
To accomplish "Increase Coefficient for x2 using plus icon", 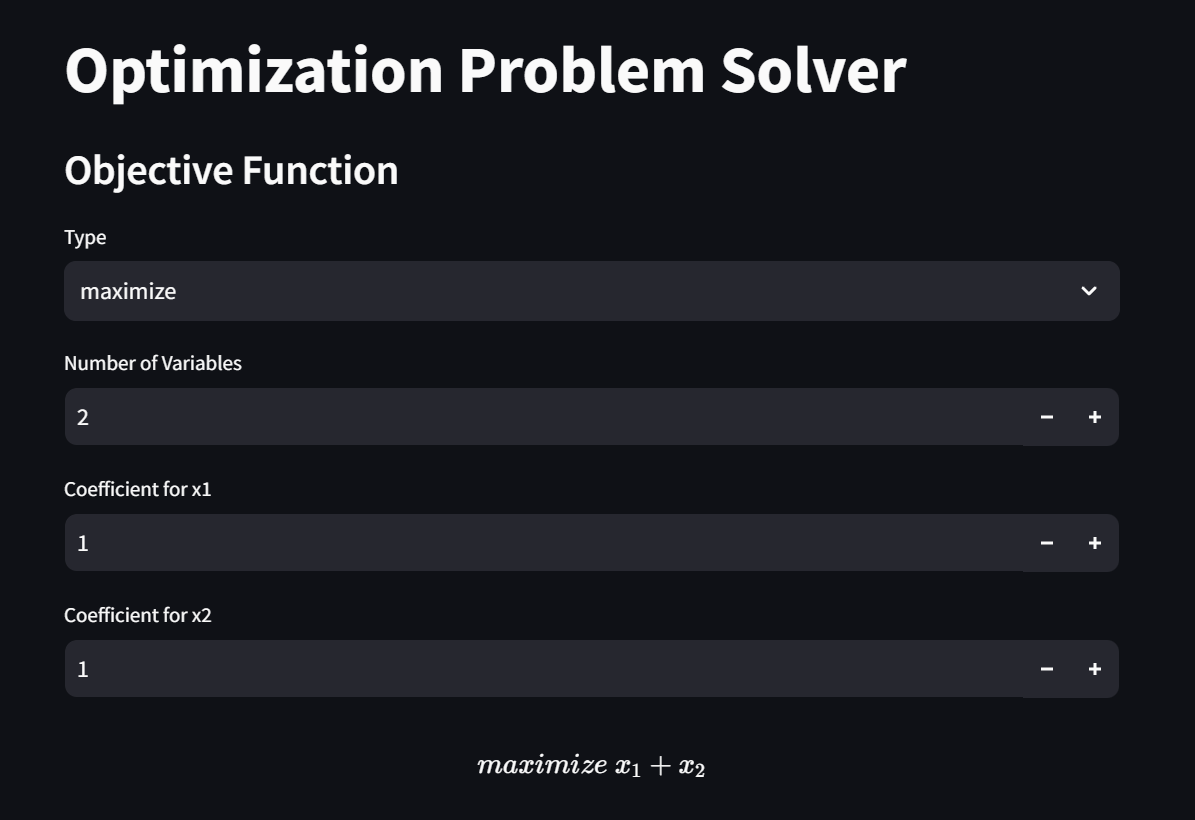I will (x=1094, y=668).
